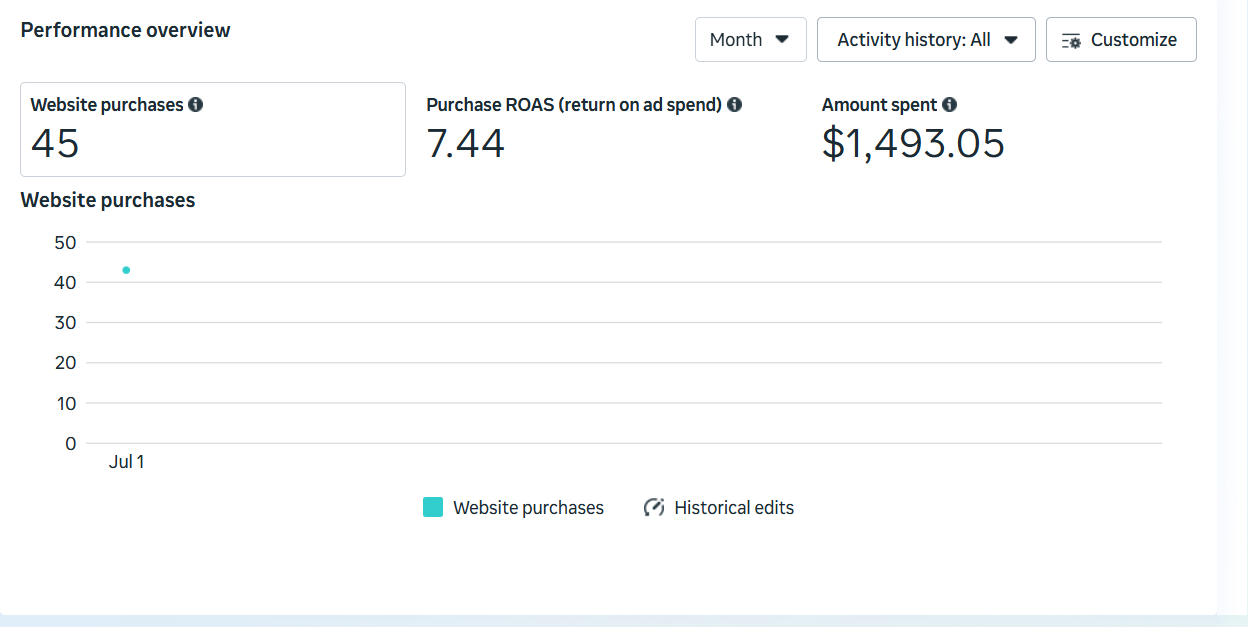The width and height of the screenshot is (1248, 627).
Task: Click the 7.44 ROAS value
Action: tap(465, 144)
